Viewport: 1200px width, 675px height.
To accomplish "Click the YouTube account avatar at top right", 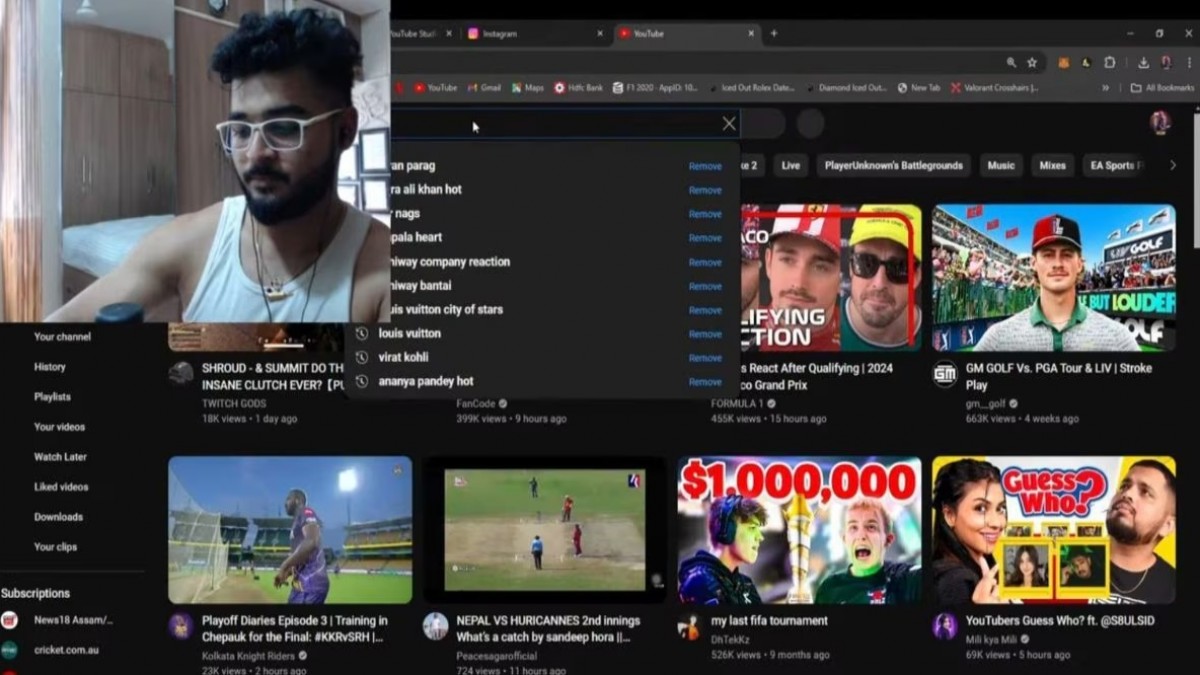I will click(1159, 123).
